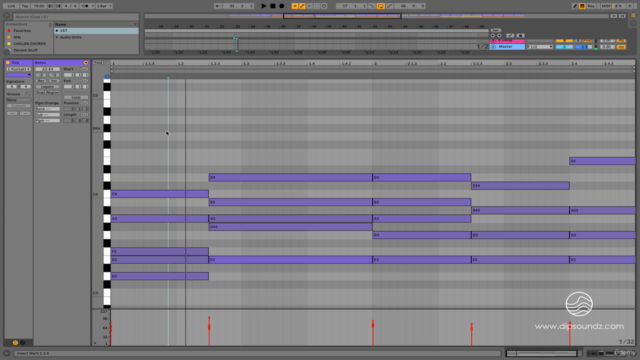Toggle Draw Mode pencil icon
The image size is (640, 360).
point(575,6)
